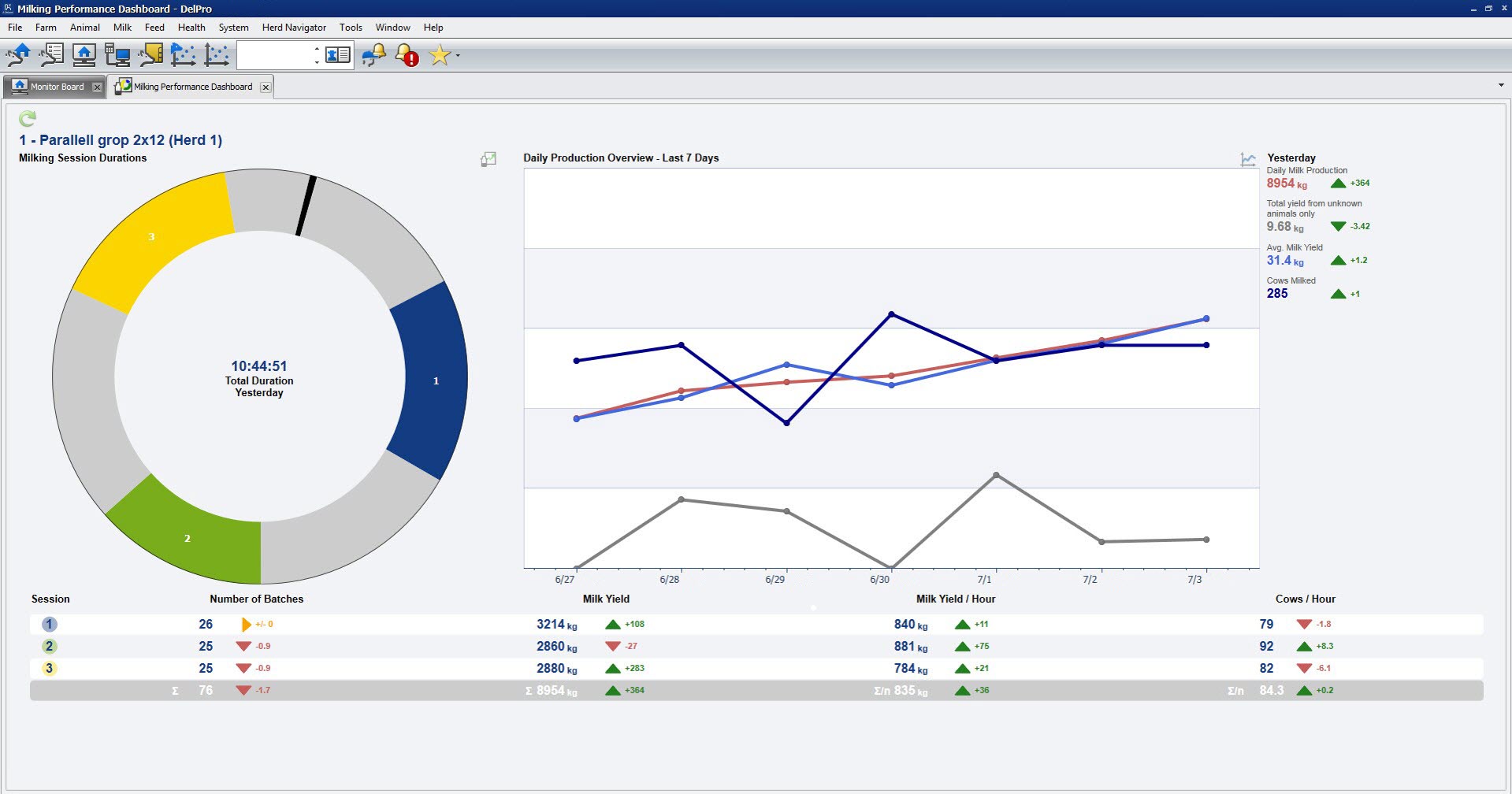
Task: Click the expand icon above donut chart
Action: [x=489, y=159]
